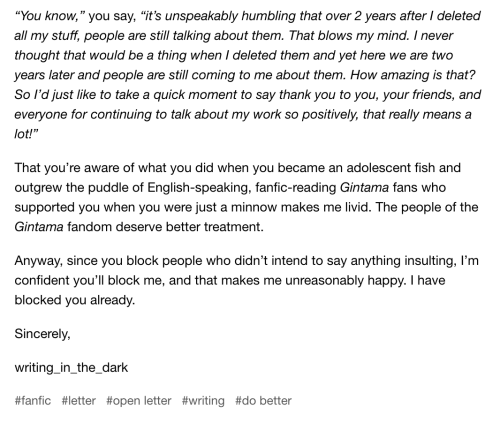Click the phrase "That blows my mind"

(x=348, y=35)
